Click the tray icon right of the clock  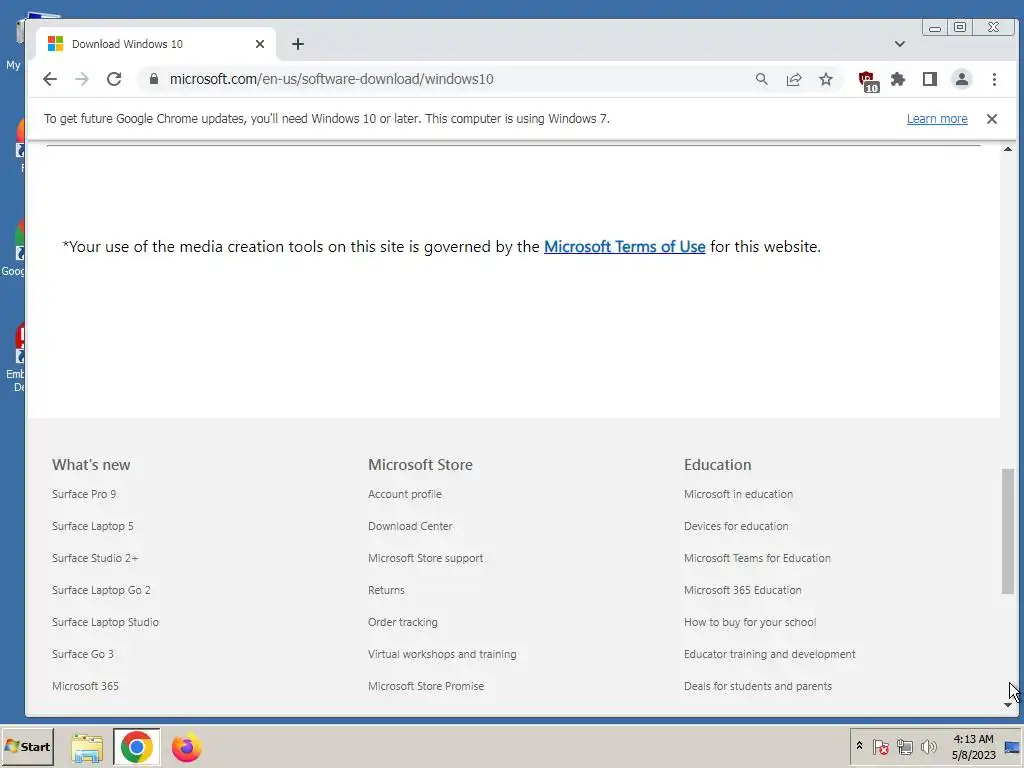pos(1012,747)
